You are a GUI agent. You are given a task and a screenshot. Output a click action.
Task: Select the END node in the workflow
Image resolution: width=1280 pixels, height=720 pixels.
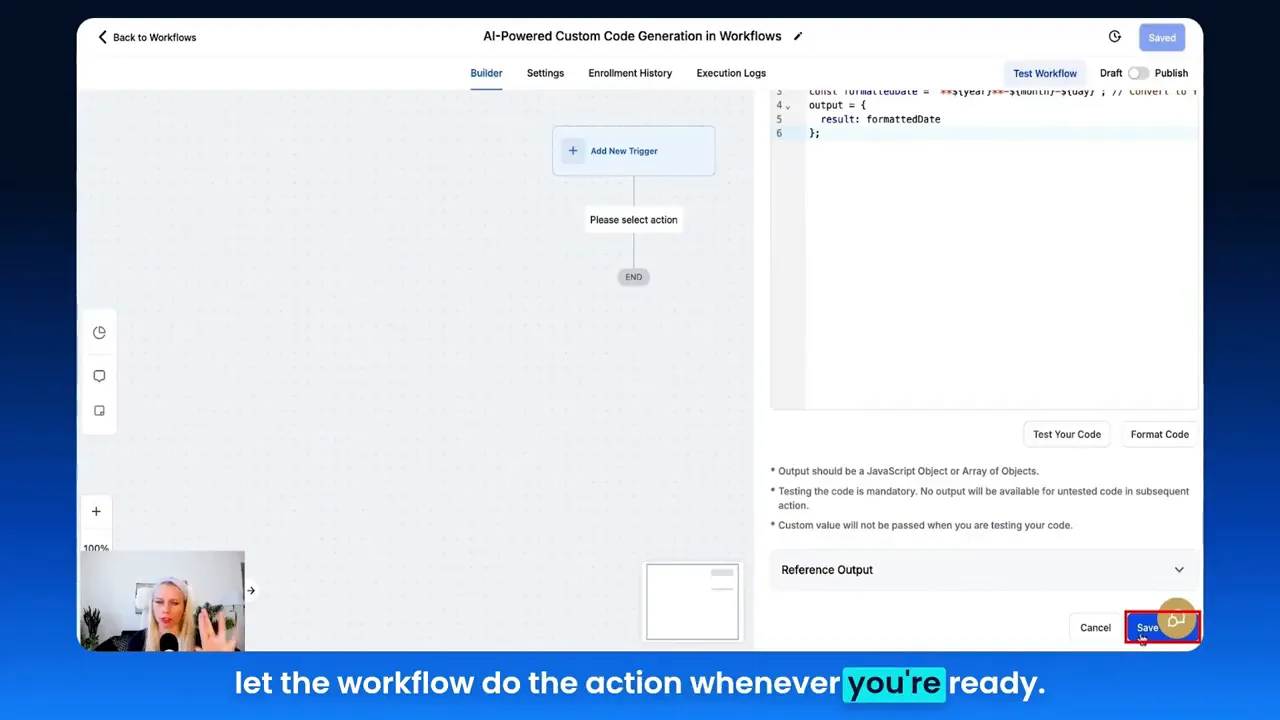(x=634, y=277)
